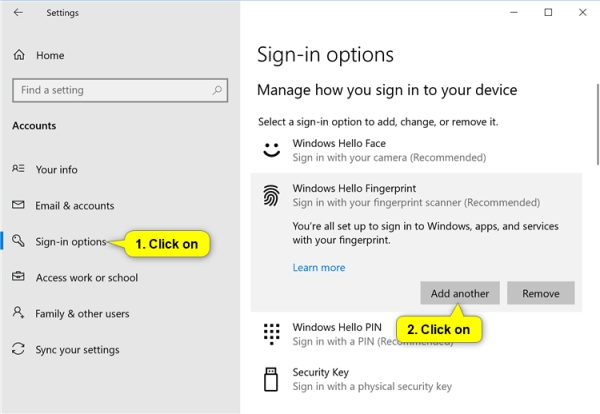Close the Settings window

582,13
